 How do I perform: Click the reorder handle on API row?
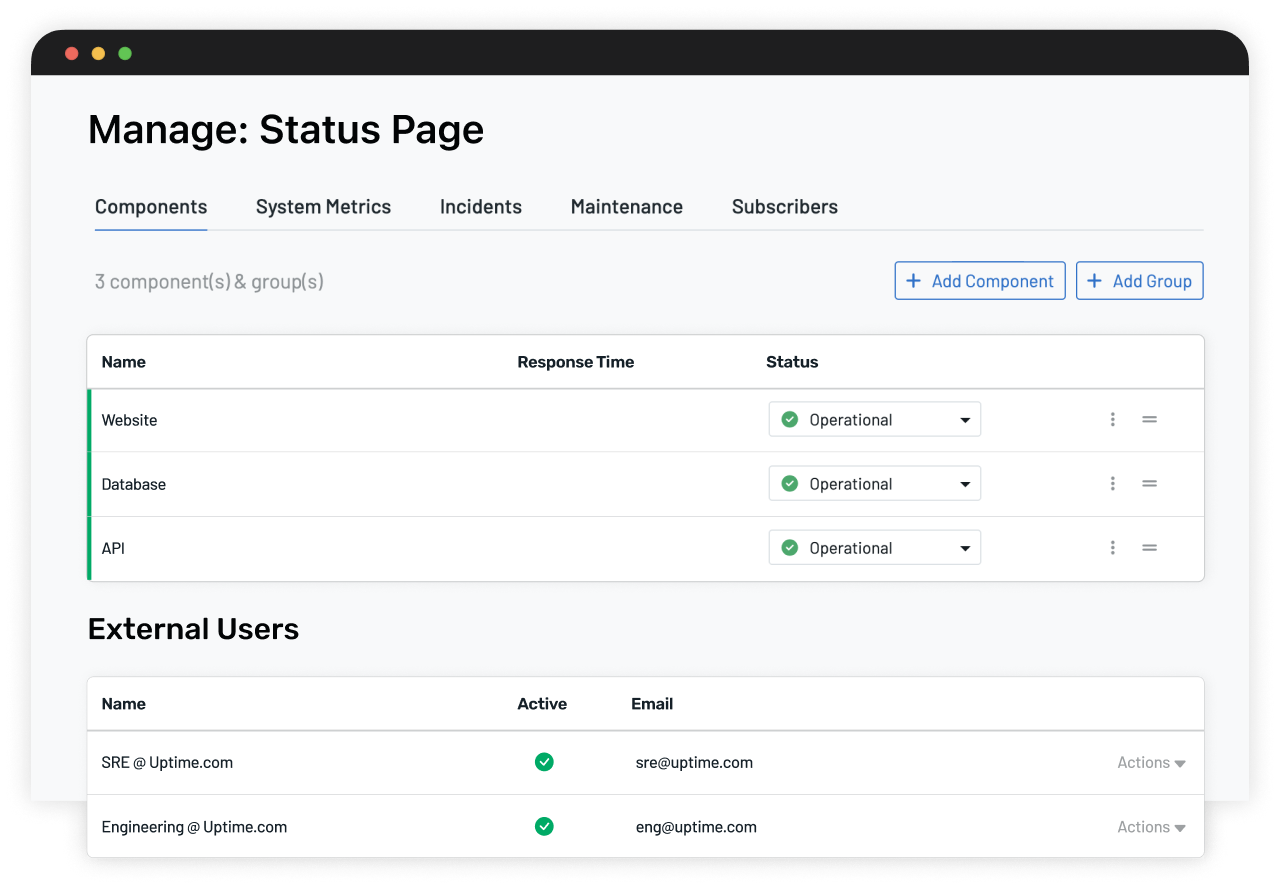coord(1150,548)
